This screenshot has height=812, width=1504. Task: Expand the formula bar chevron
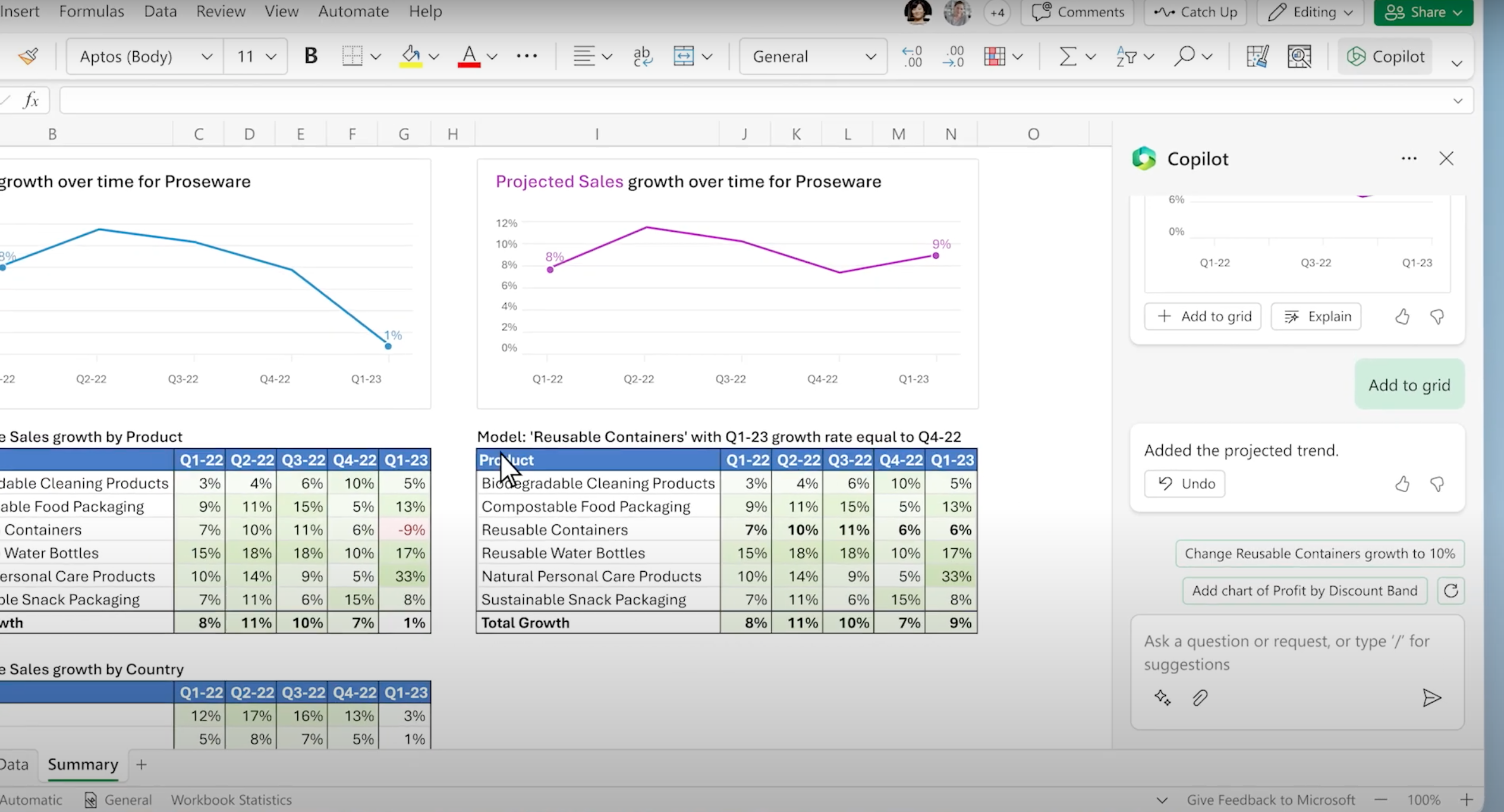point(1458,101)
